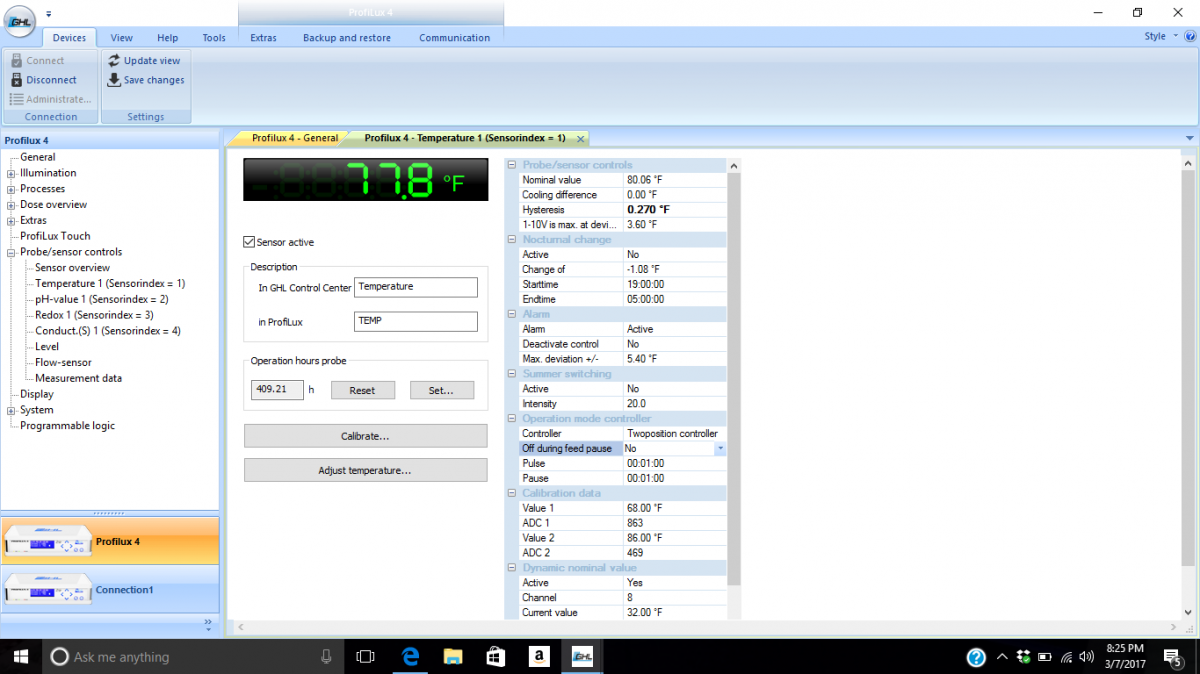Click the Dropbox tray icon
The image size is (1200, 674).
pyautogui.click(x=1023, y=657)
